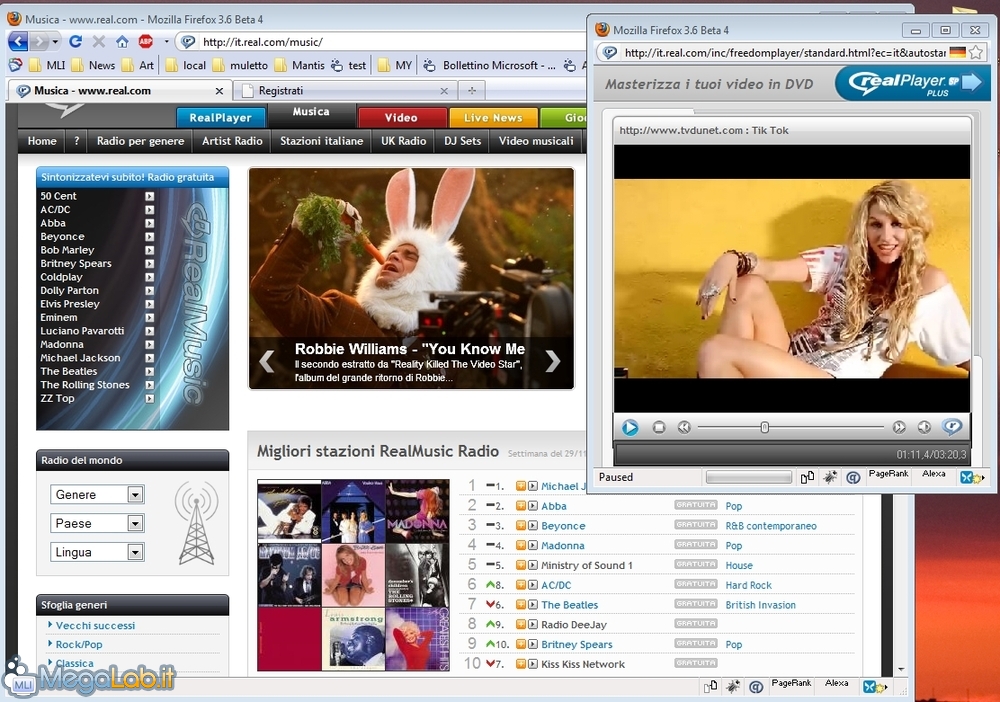Screen dimensions: 1000x702
Task: Click the RealPlayer logo icon beside volume
Action: (x=952, y=427)
